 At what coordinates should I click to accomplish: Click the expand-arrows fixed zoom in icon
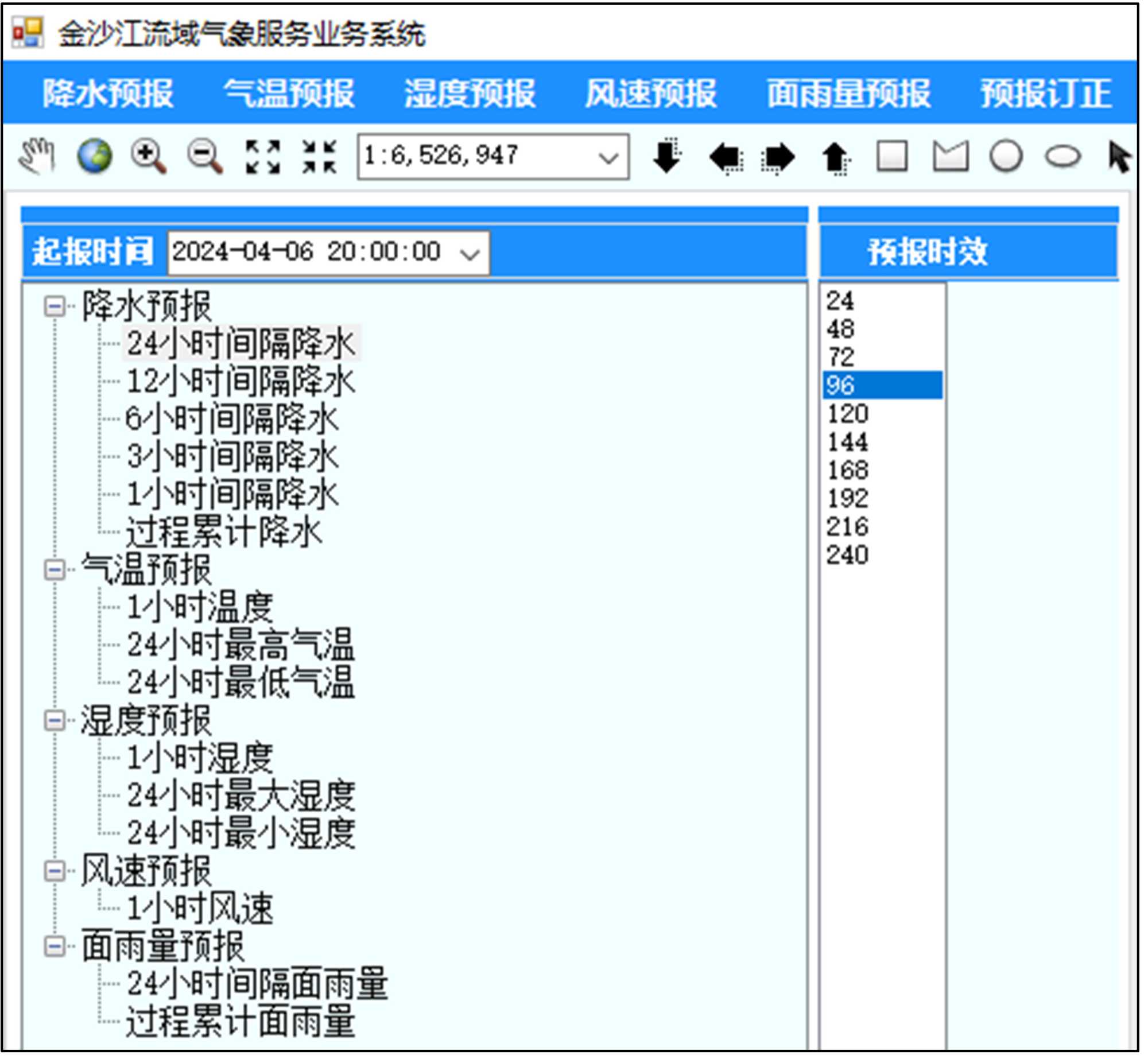[263, 156]
